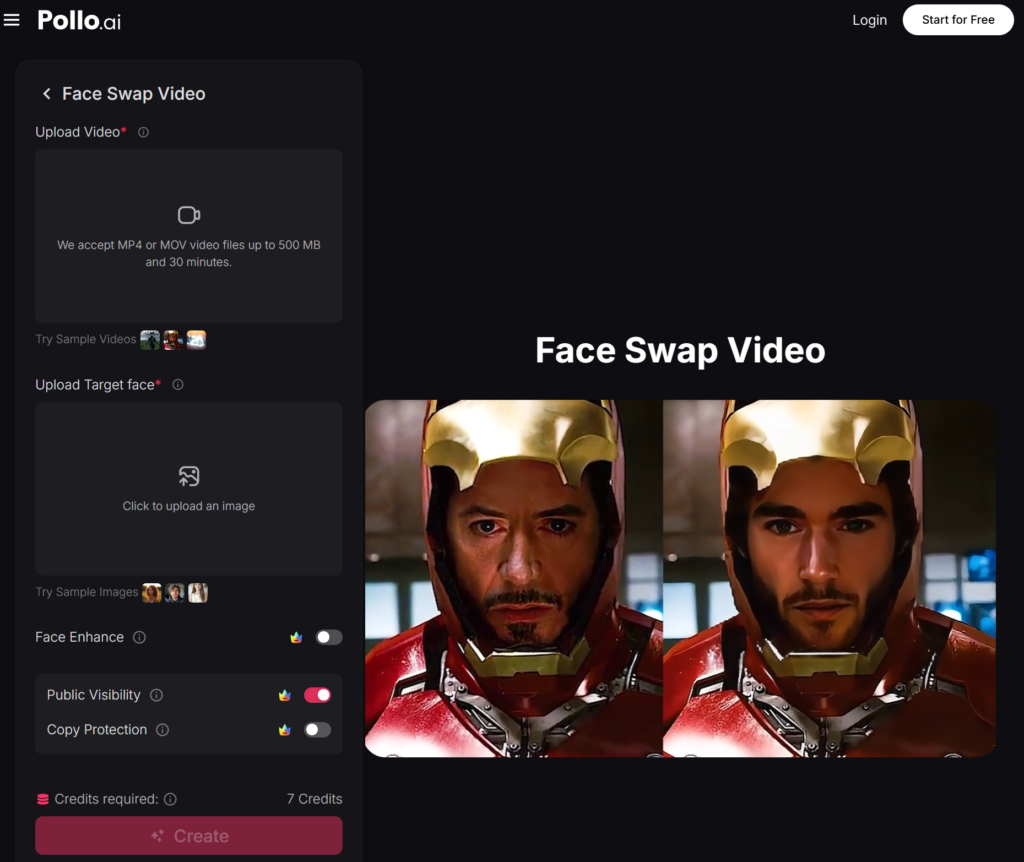The width and height of the screenshot is (1024, 862).
Task: Click the 'Try Sample Videos' text
Action: (x=86, y=340)
